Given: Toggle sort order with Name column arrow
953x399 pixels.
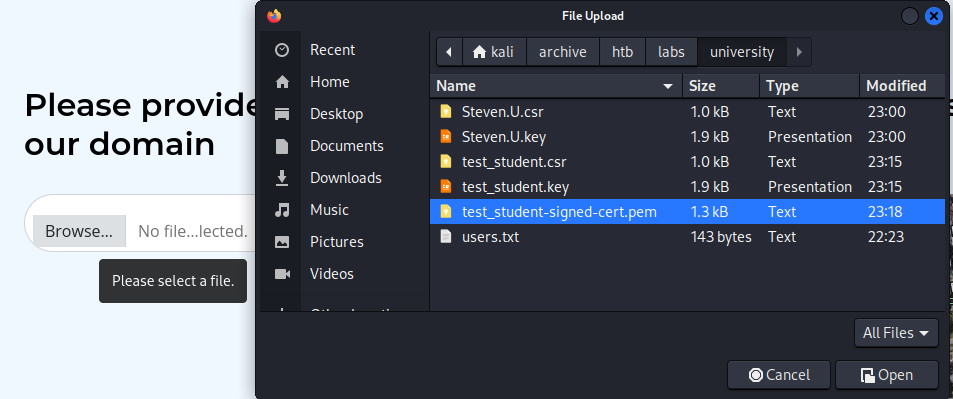Looking at the screenshot, I should (668, 86).
